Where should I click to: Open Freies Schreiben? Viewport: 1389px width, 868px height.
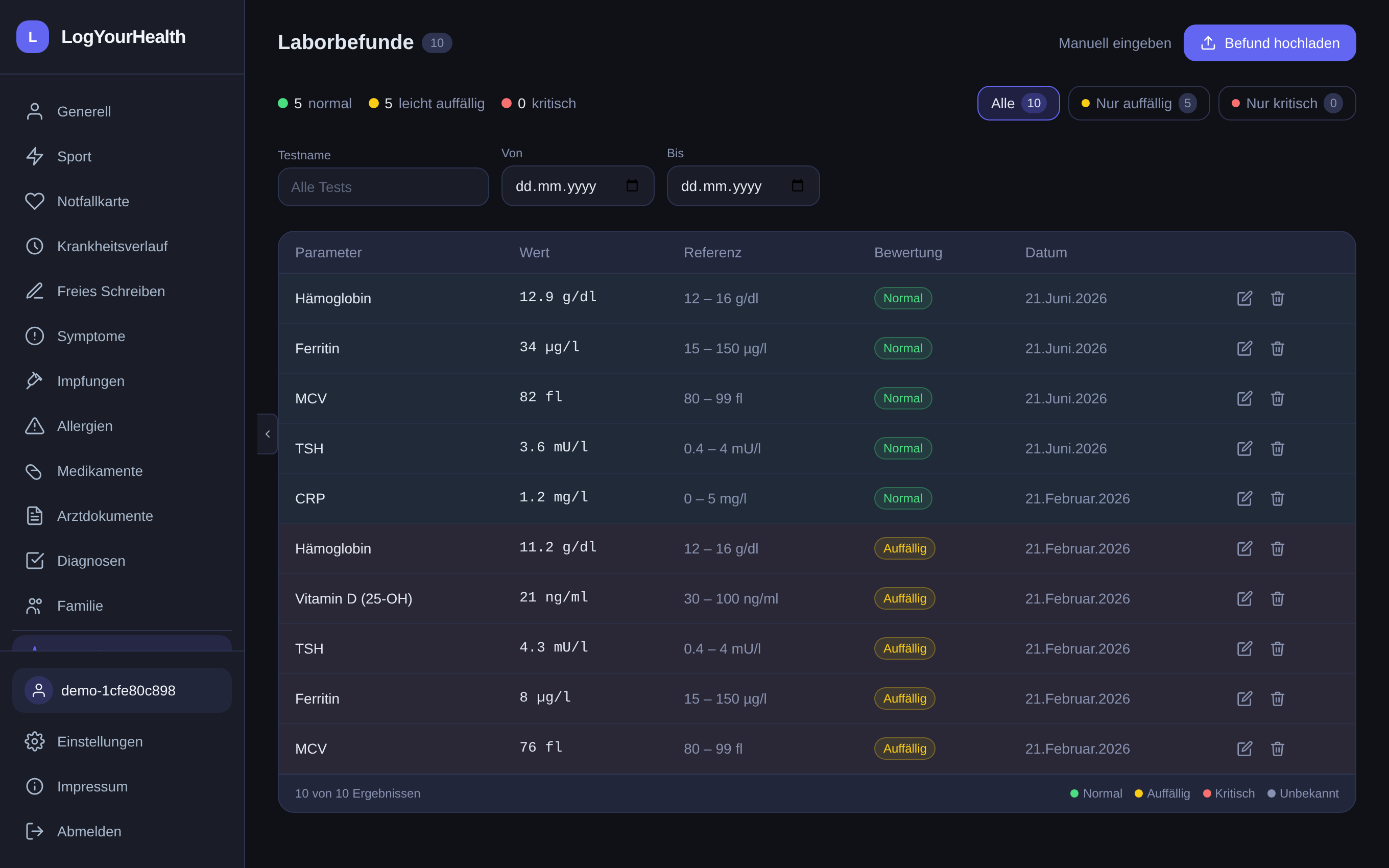[x=122, y=291]
